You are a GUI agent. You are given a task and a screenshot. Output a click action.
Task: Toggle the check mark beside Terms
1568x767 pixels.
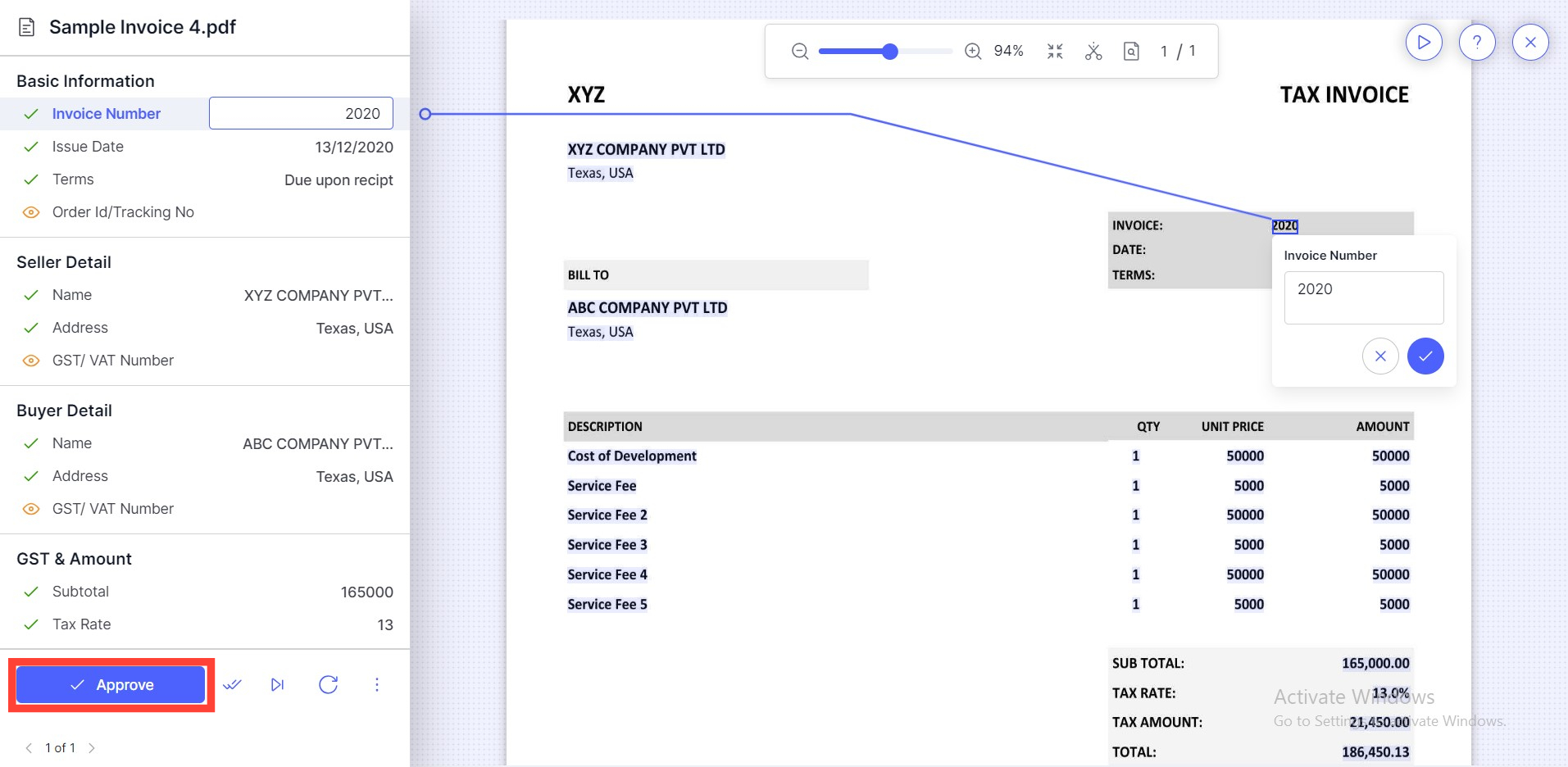point(31,179)
